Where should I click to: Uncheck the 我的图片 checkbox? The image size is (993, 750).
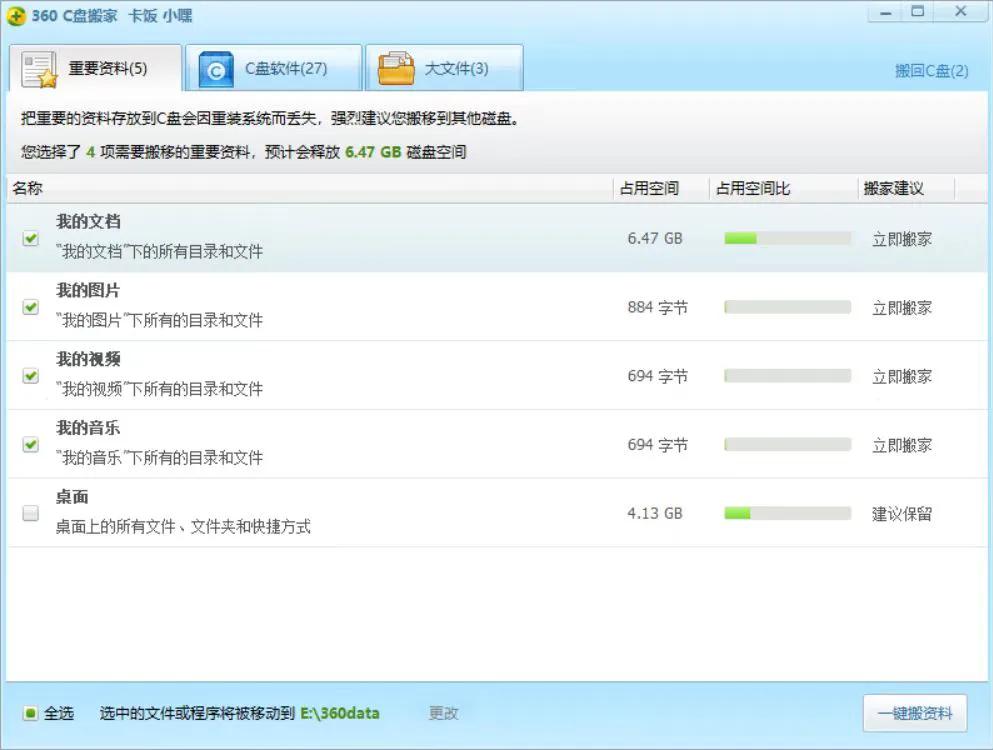point(30,306)
